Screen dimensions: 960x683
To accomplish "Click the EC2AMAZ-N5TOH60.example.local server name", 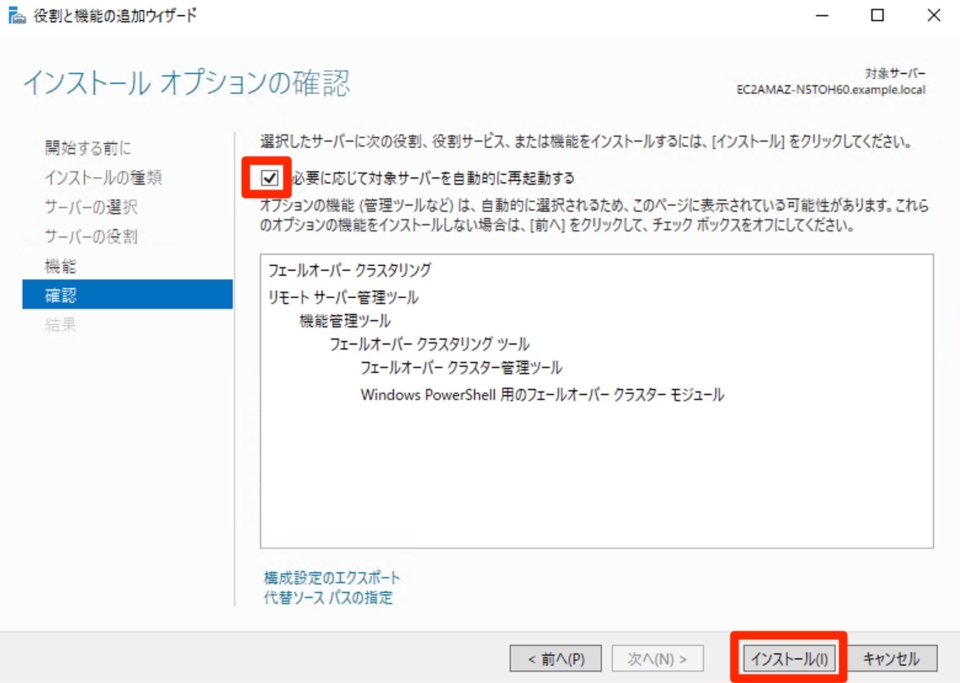I will [x=831, y=90].
